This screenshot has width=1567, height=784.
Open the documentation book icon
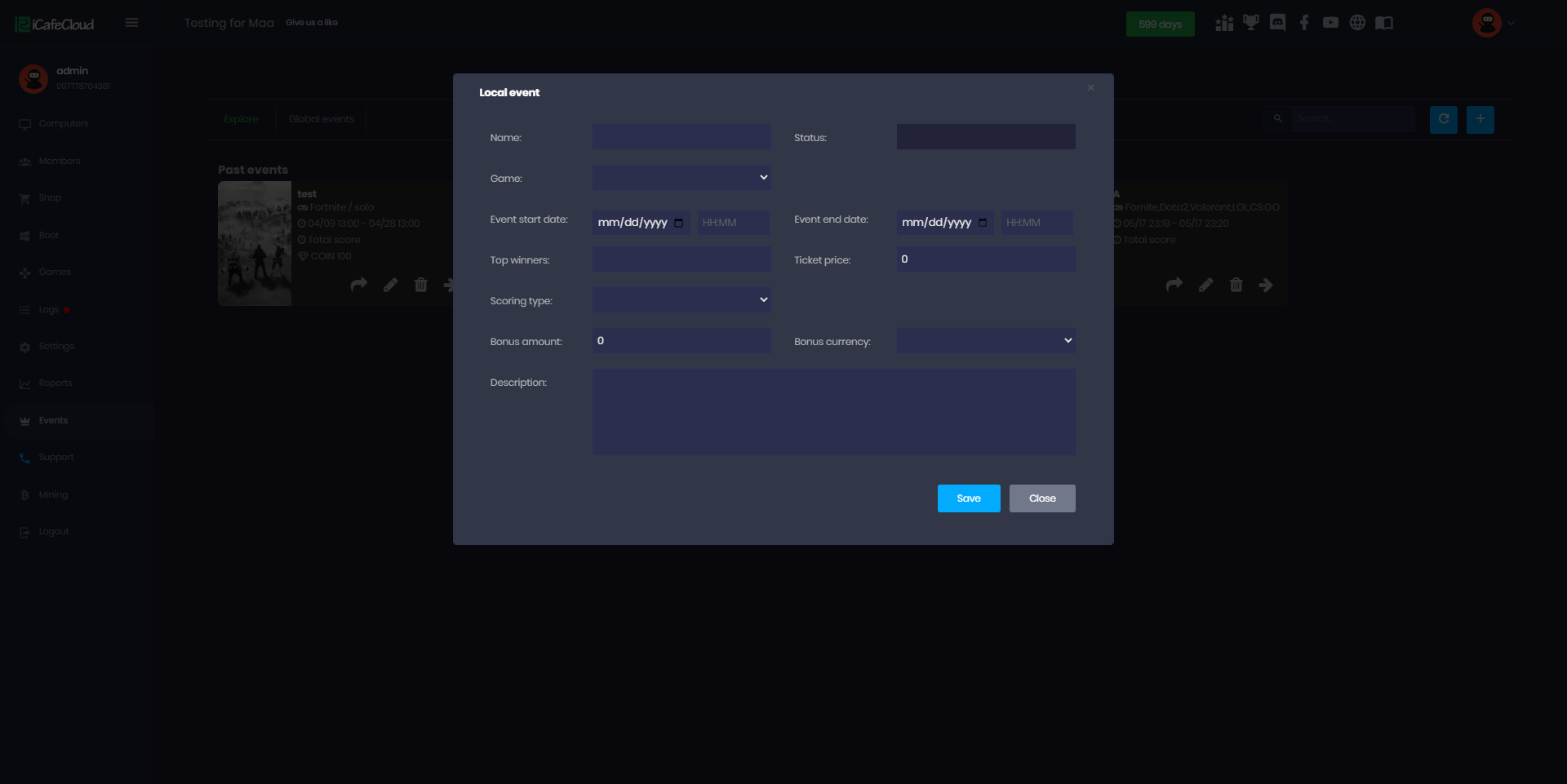pyautogui.click(x=1384, y=23)
